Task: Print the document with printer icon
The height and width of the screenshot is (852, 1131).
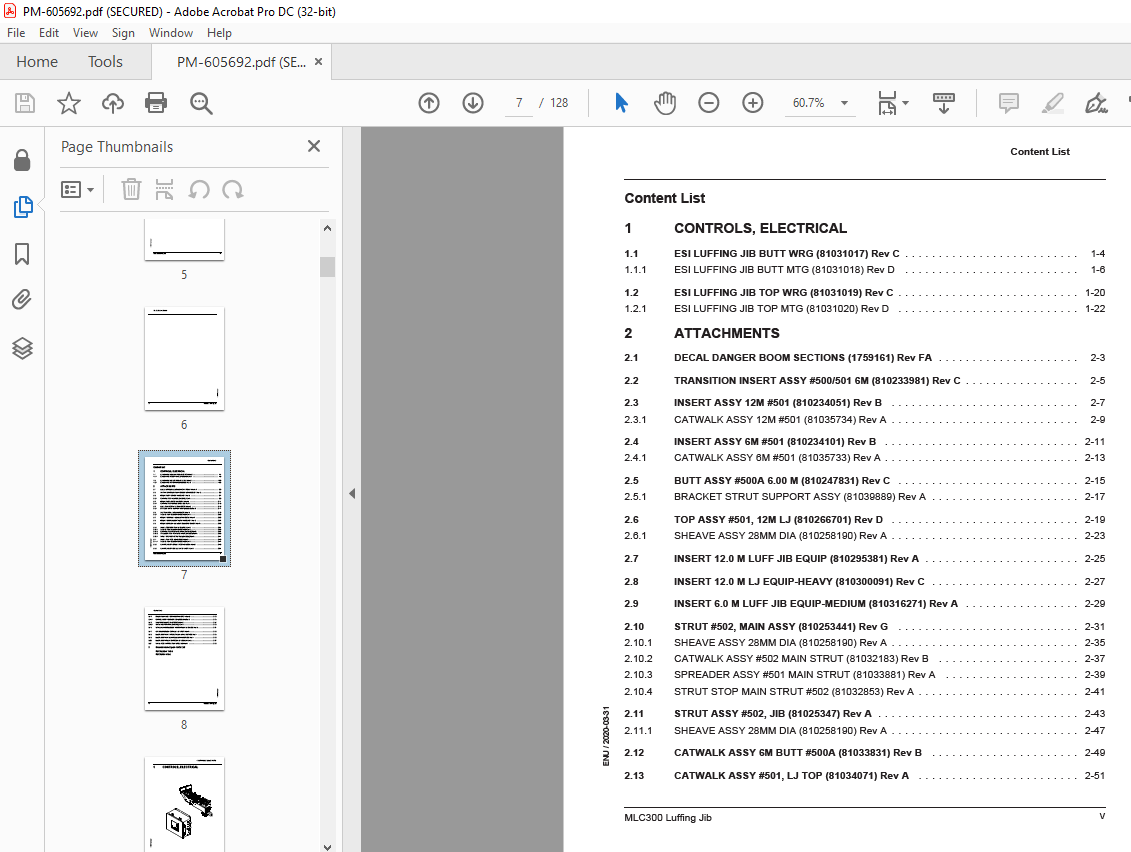Action: pos(156,103)
